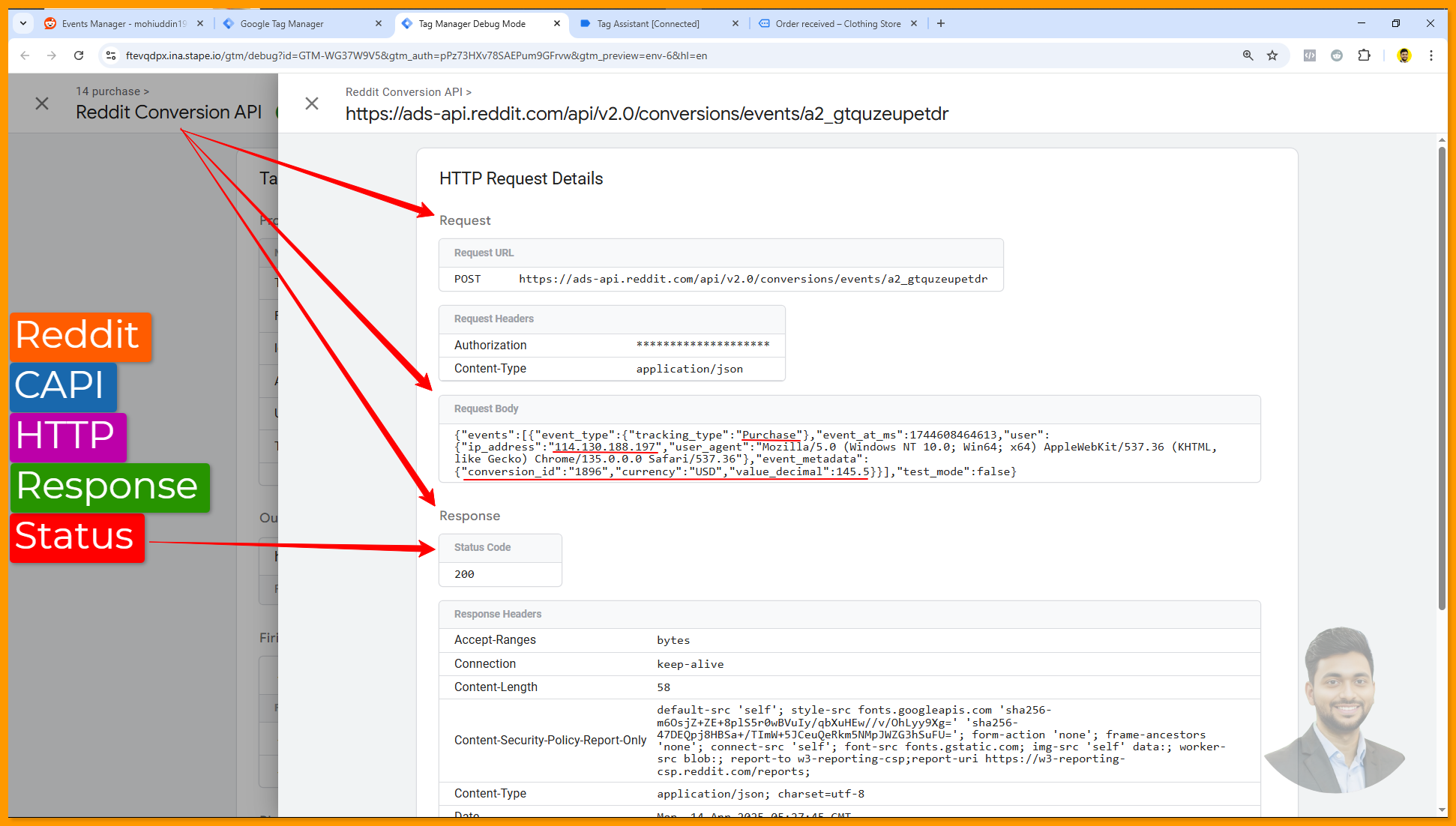Open Tag Assistant [Connected] tab
The image size is (1456, 826).
tap(649, 24)
